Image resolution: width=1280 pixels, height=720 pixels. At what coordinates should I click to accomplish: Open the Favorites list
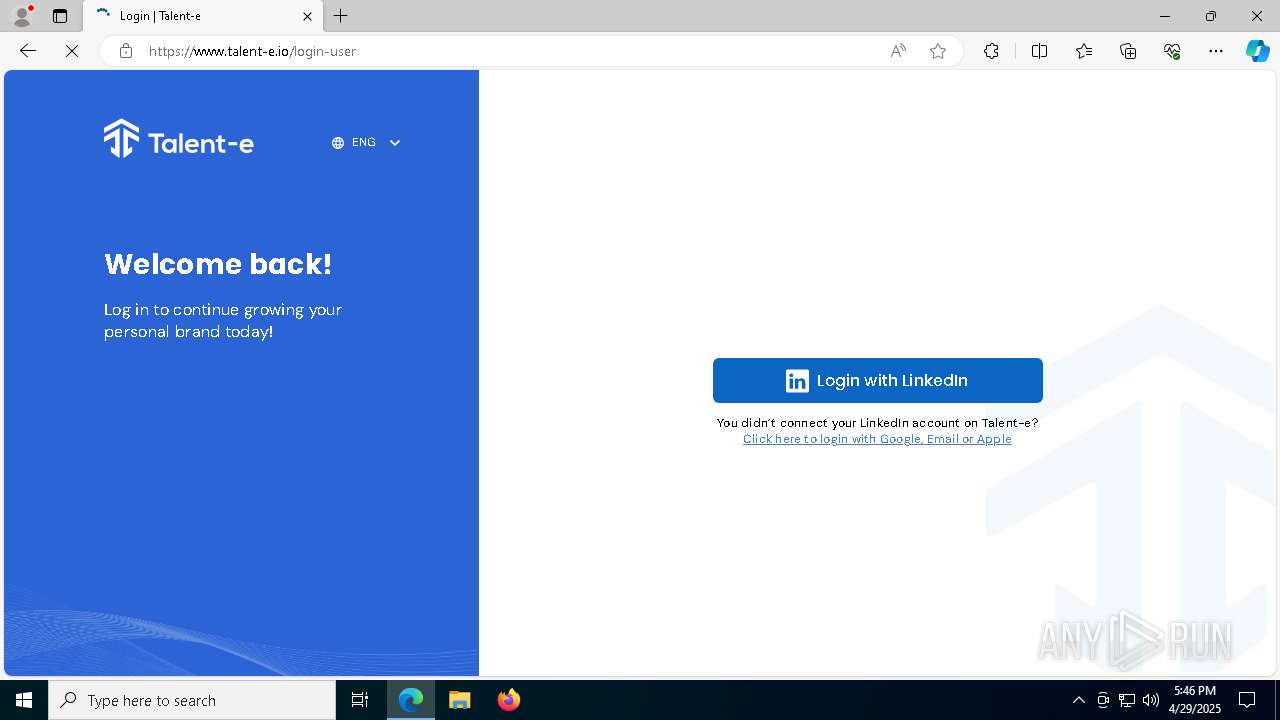1084,51
